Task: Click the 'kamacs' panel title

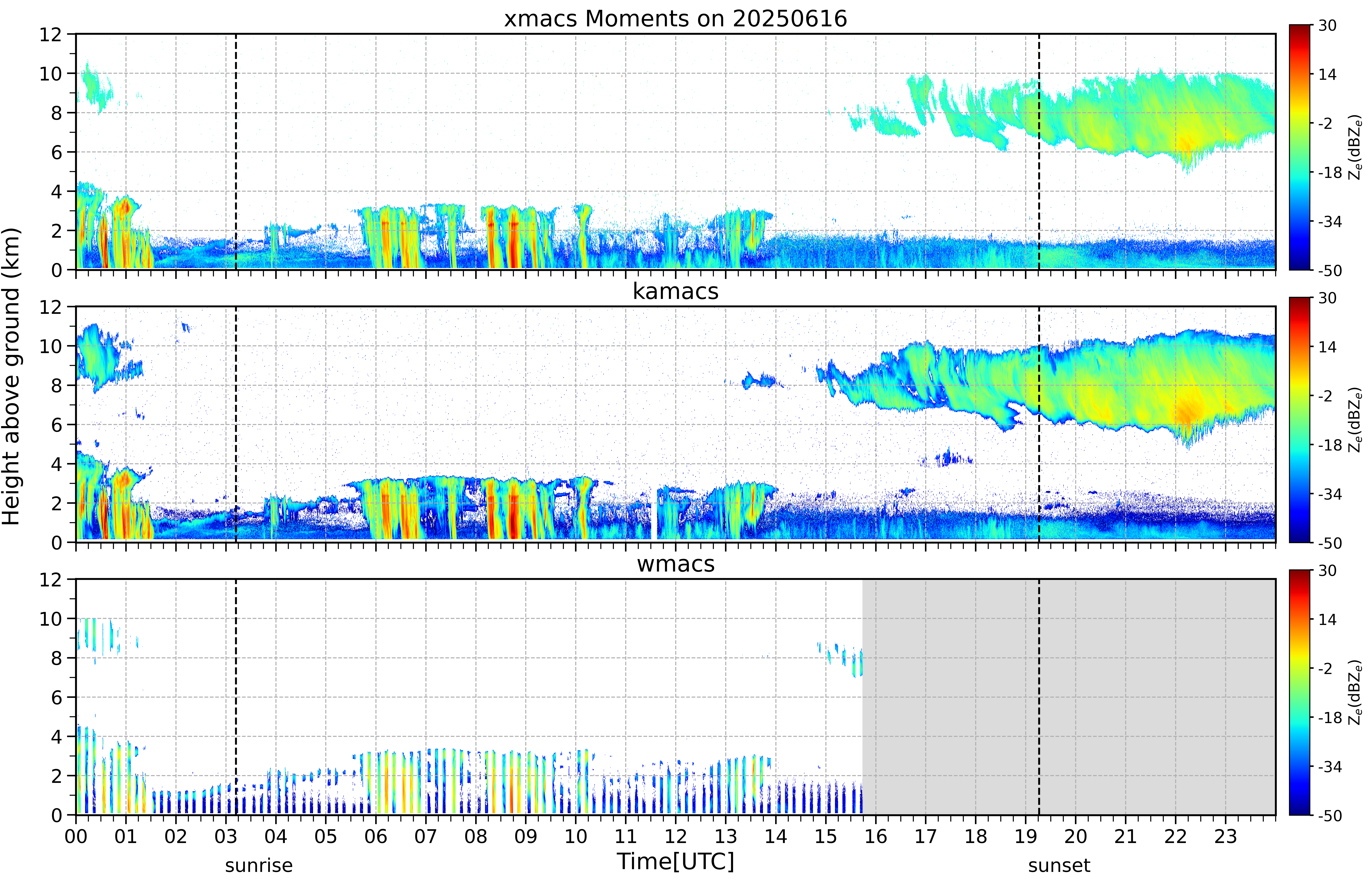Action: pos(675,291)
